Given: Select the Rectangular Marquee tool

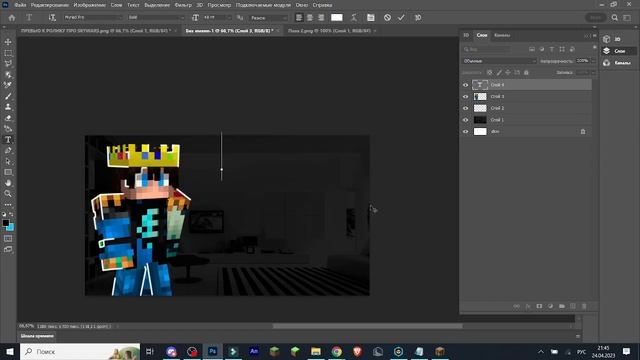Looking at the screenshot, I should tap(8, 53).
